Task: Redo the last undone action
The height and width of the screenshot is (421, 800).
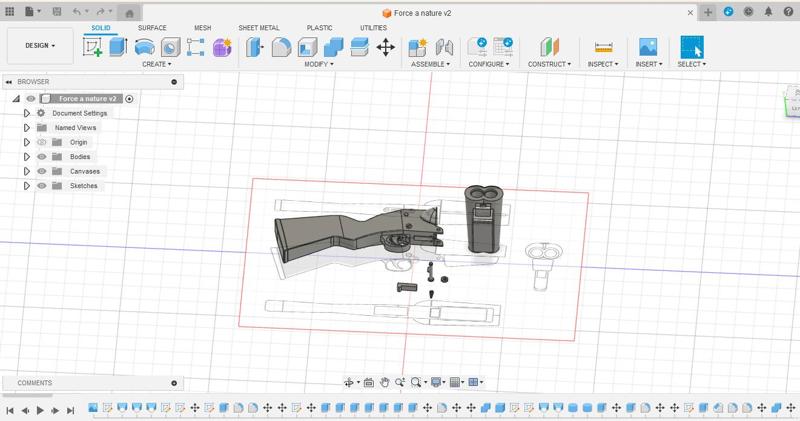Action: pyautogui.click(x=101, y=11)
